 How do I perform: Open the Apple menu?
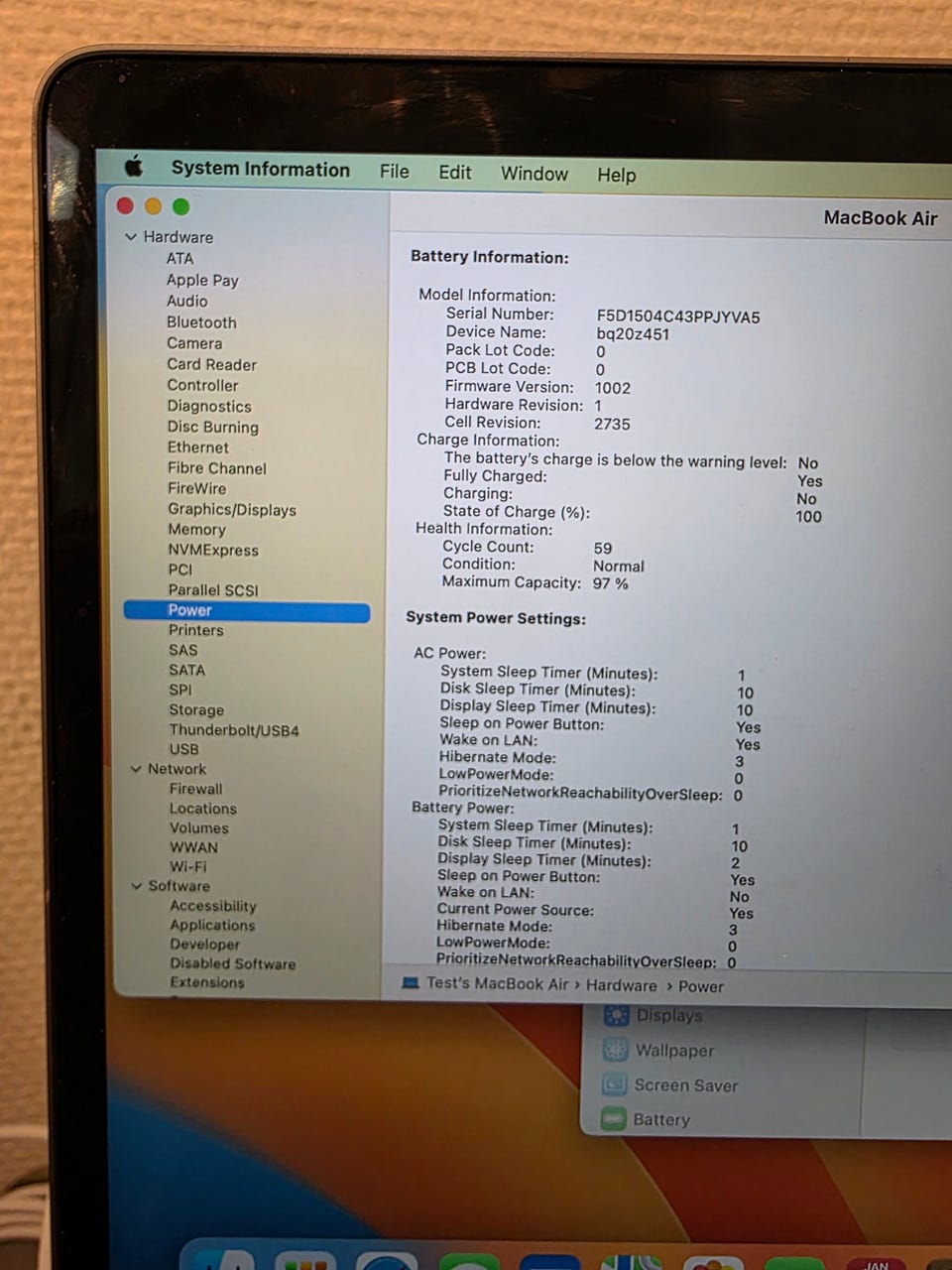(x=134, y=167)
